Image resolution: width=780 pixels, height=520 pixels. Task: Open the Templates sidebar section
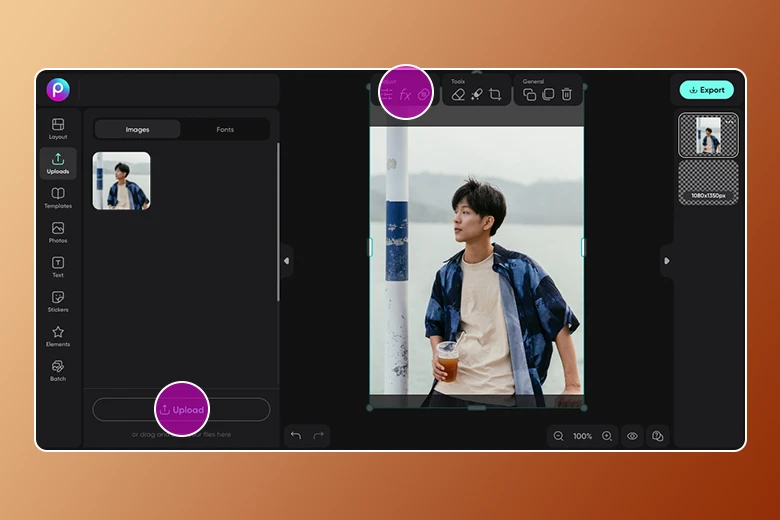tap(58, 197)
